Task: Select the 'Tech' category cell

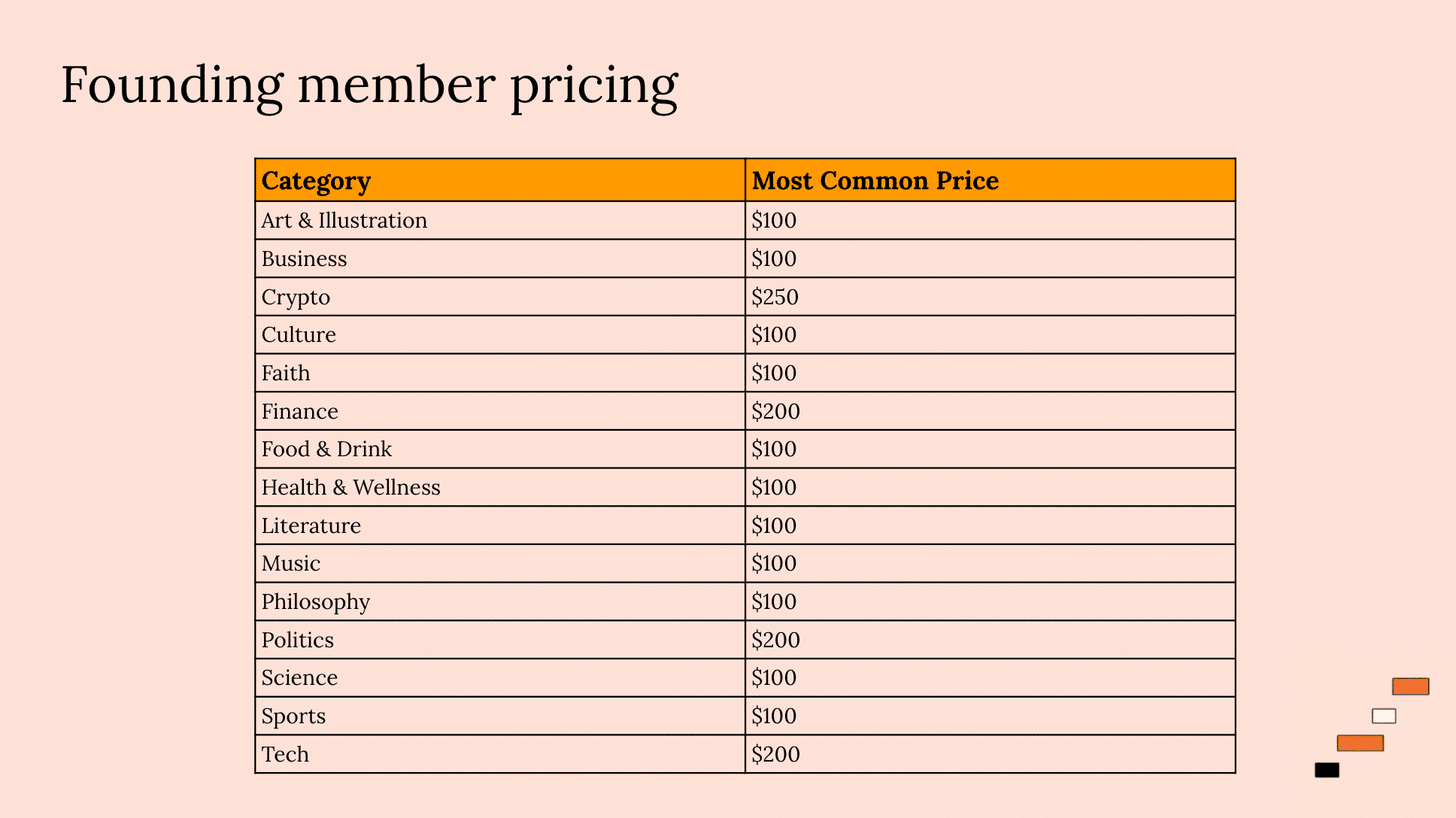Action: (500, 754)
